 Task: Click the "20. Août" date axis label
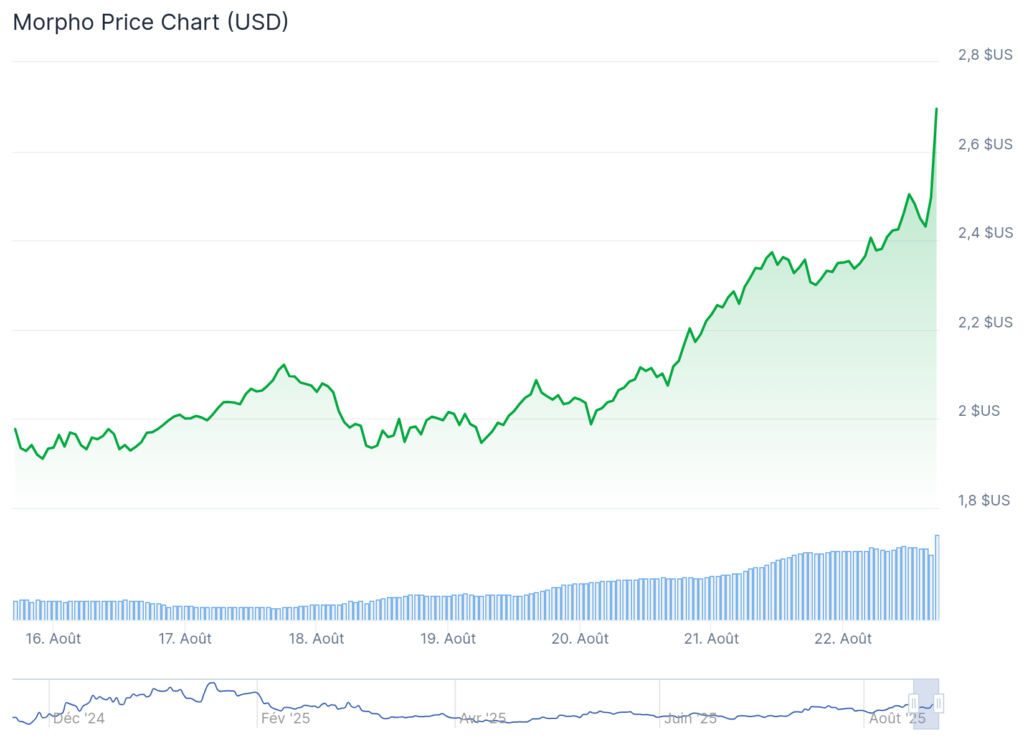click(580, 639)
